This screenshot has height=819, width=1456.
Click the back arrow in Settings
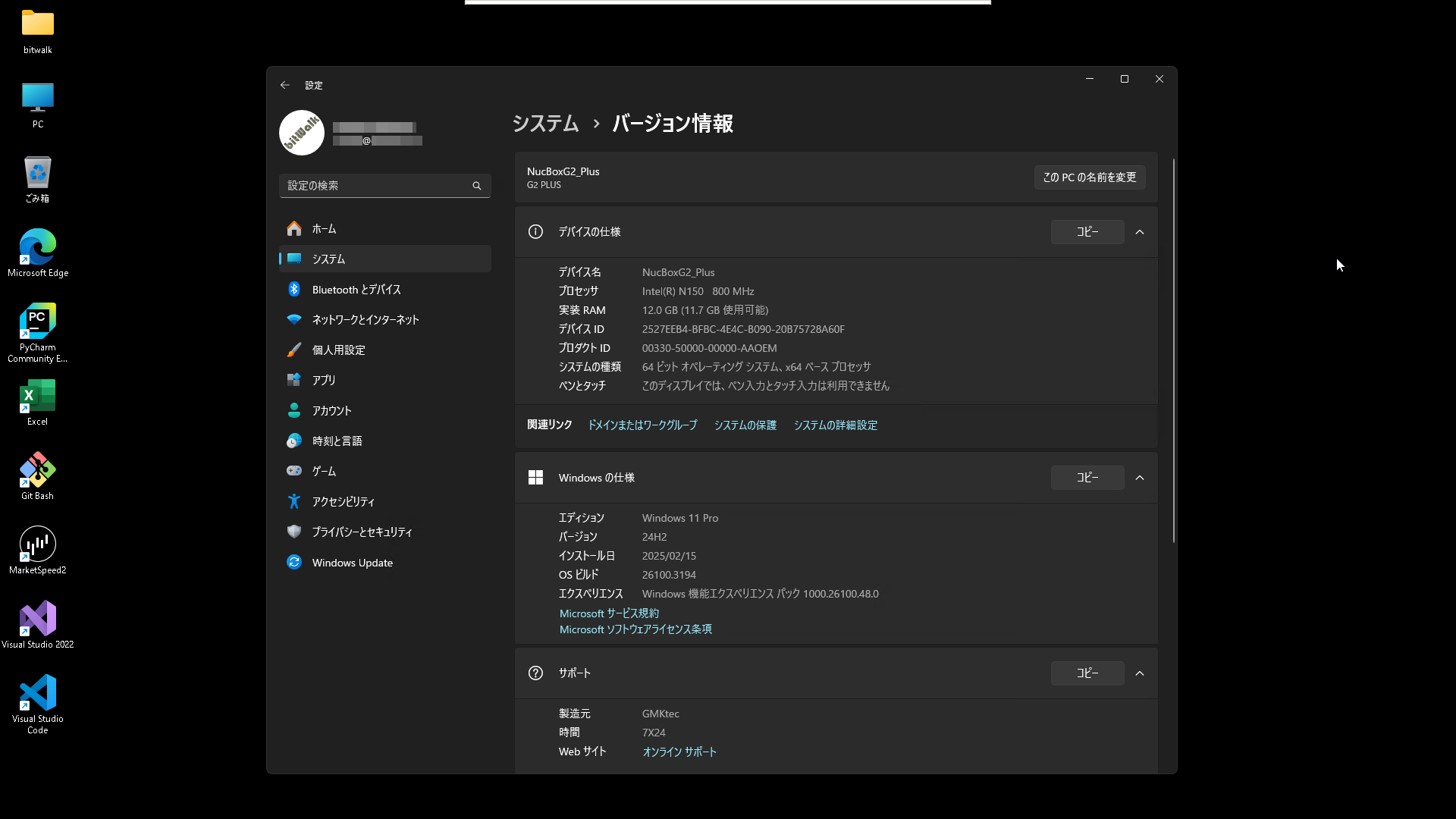pyautogui.click(x=285, y=85)
